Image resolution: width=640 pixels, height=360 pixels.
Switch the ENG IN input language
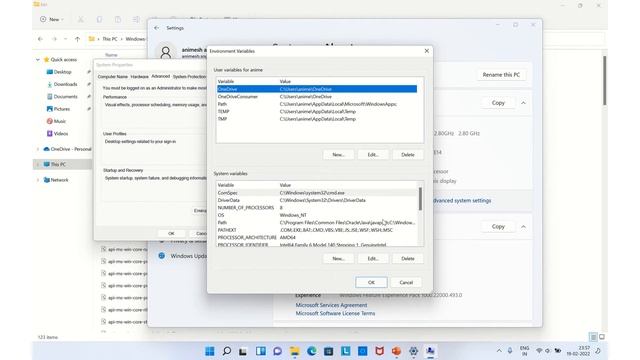coord(524,351)
